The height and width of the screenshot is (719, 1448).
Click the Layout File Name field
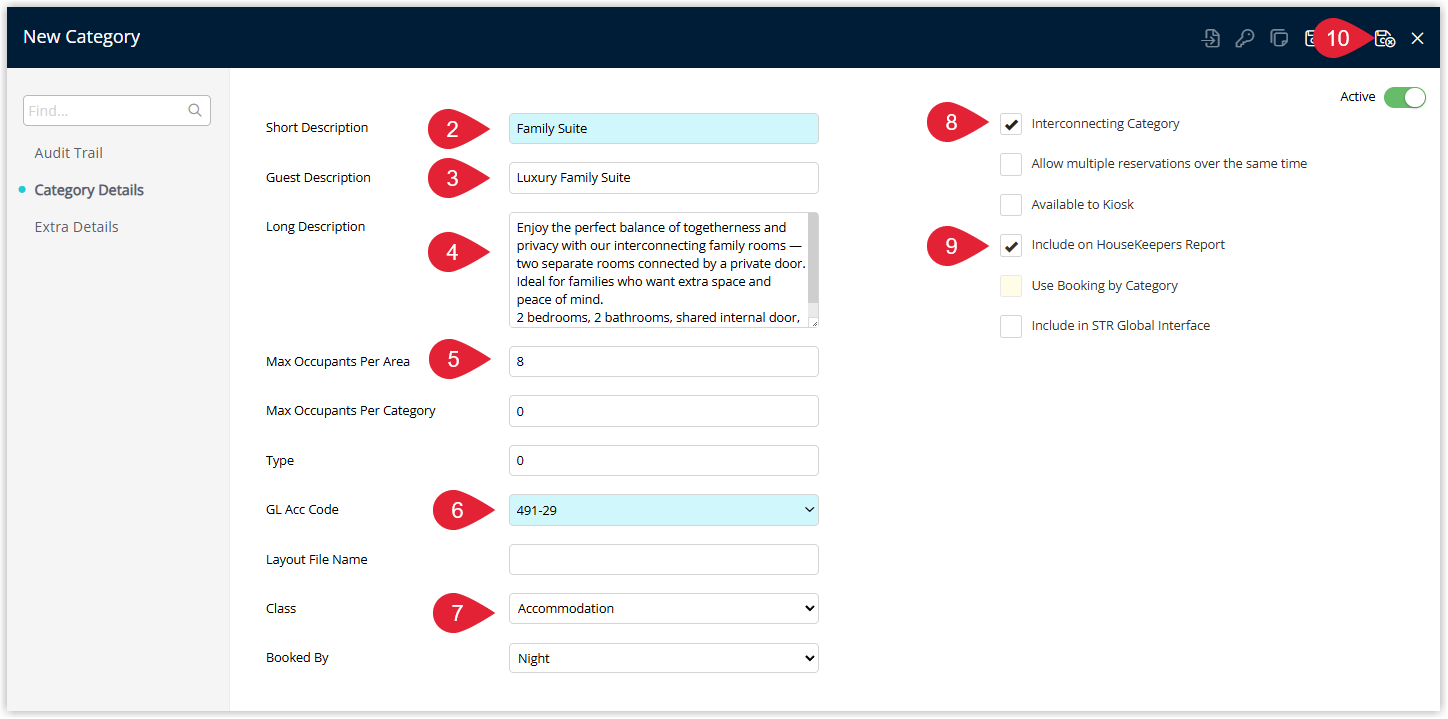(664, 560)
